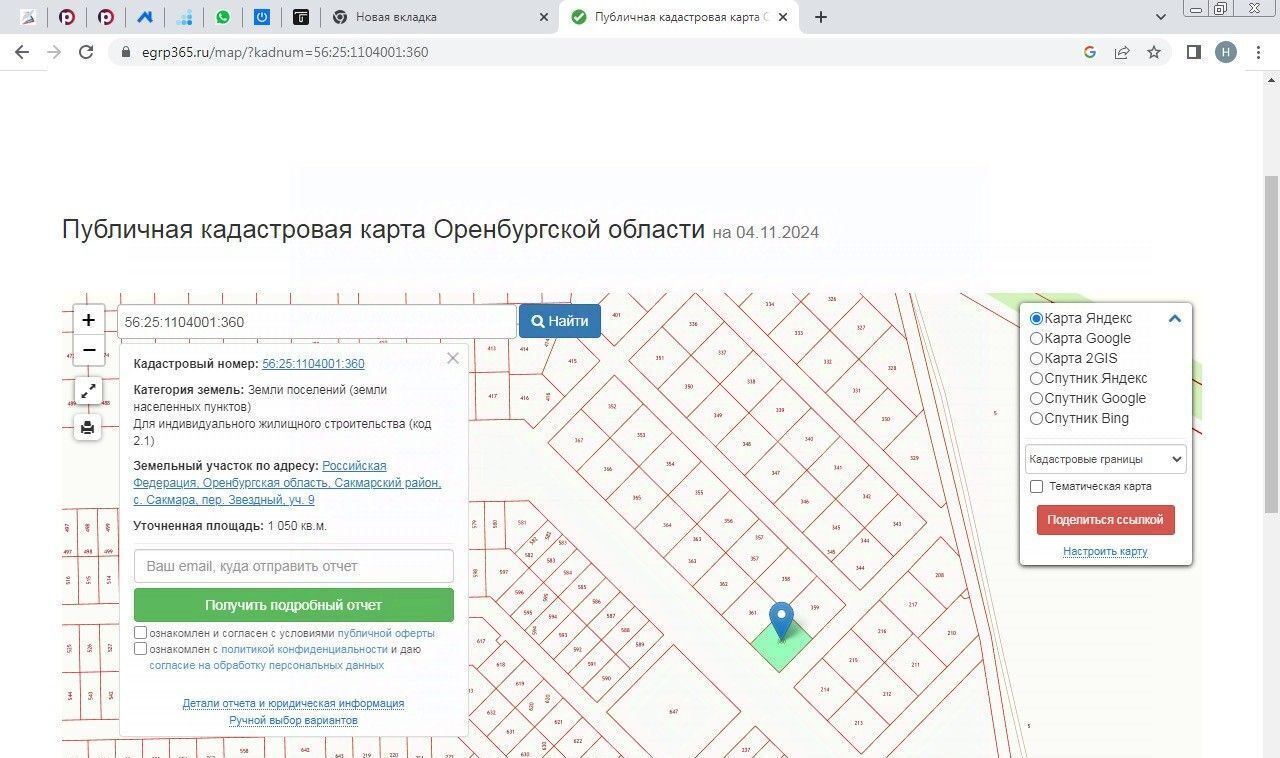
Task: Open Кадастровые границы dropdown
Action: (1105, 459)
